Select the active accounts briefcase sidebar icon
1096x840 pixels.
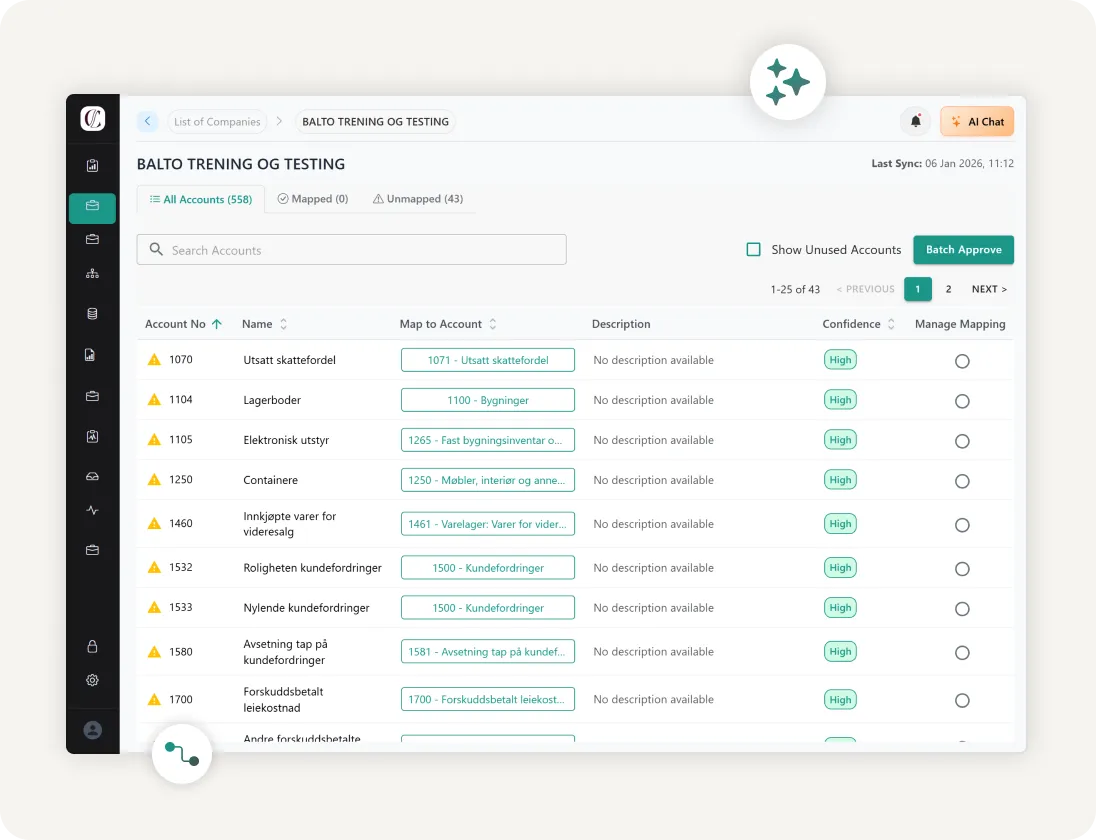tap(92, 207)
